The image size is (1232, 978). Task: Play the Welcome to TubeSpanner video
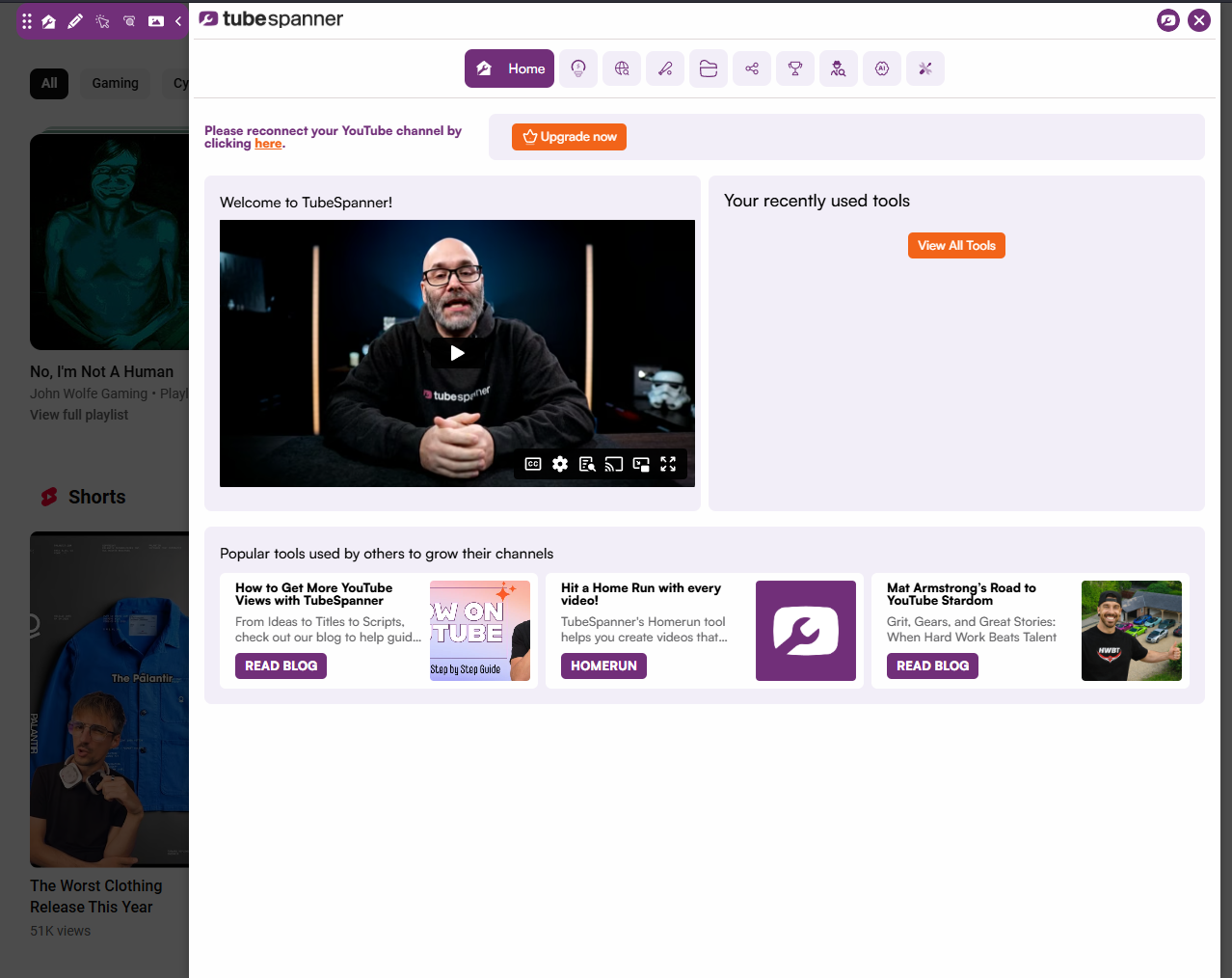pyautogui.click(x=457, y=353)
